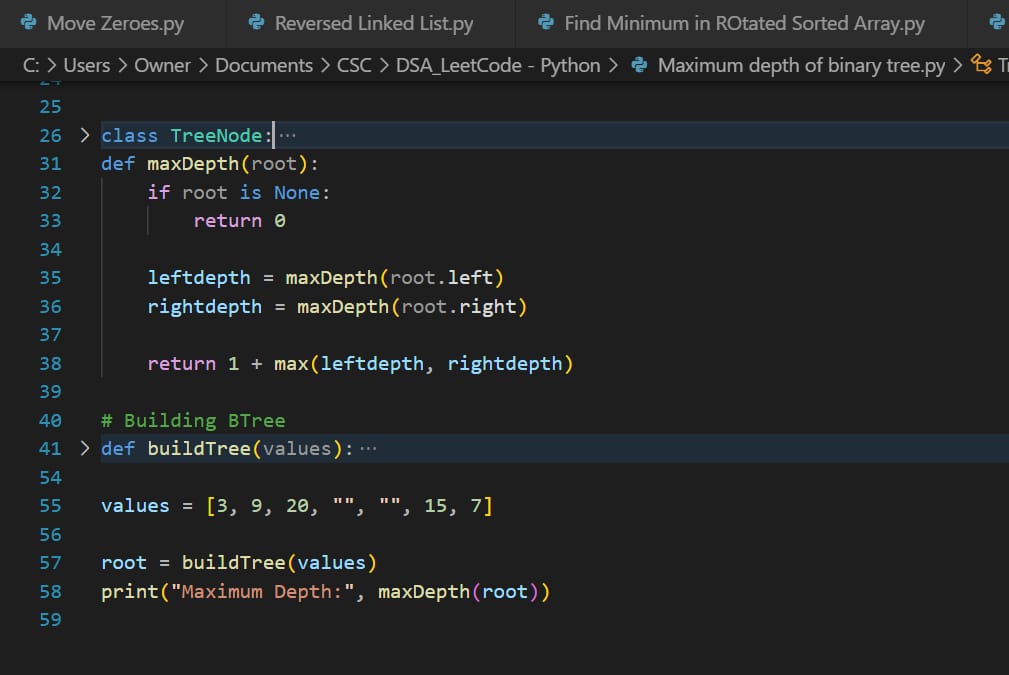Expand the folded def buildTree block

pos(84,448)
